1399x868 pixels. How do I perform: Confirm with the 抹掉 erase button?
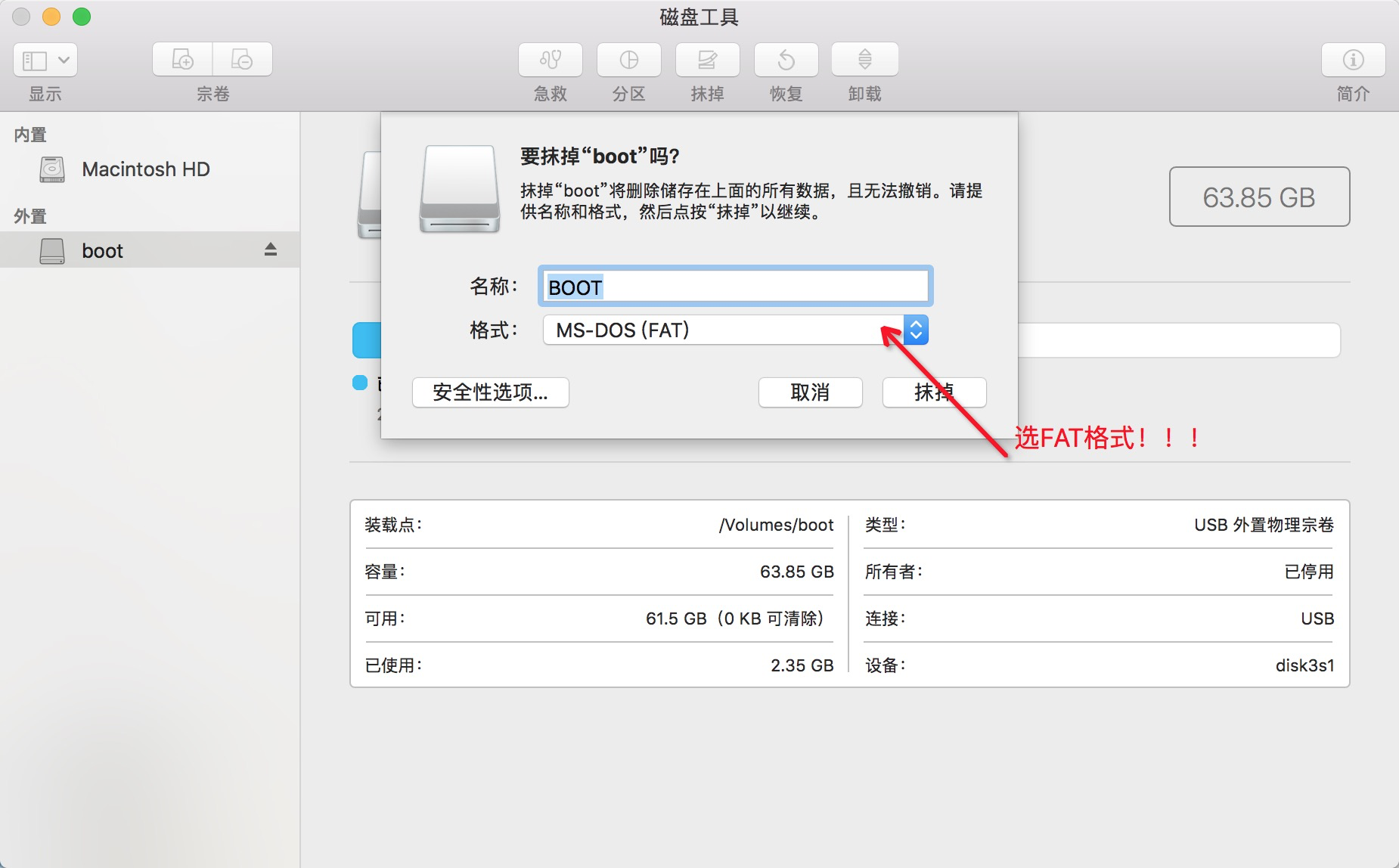click(x=935, y=392)
